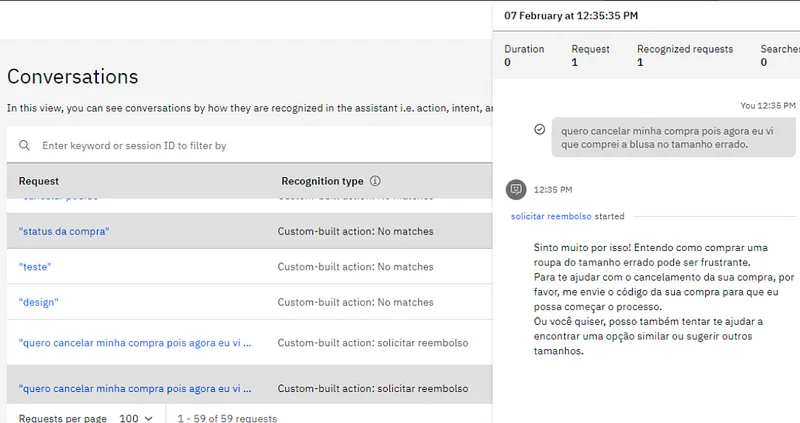This screenshot has width=800, height=423.
Task: Click the "solicitar reembolso" action link in the chat panel
Action: tap(550, 216)
